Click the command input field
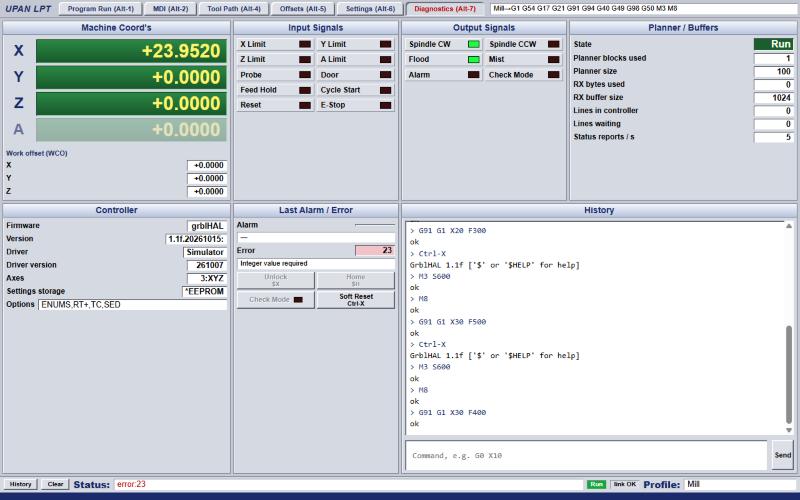800x500 pixels. (x=586, y=456)
